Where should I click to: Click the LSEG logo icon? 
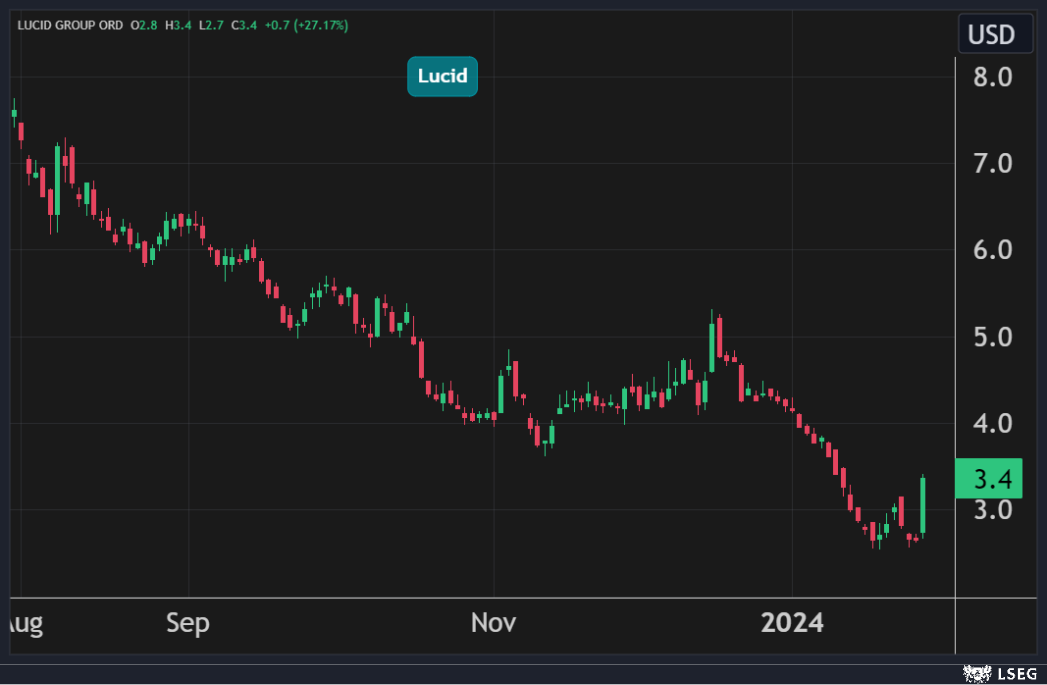pos(972,673)
